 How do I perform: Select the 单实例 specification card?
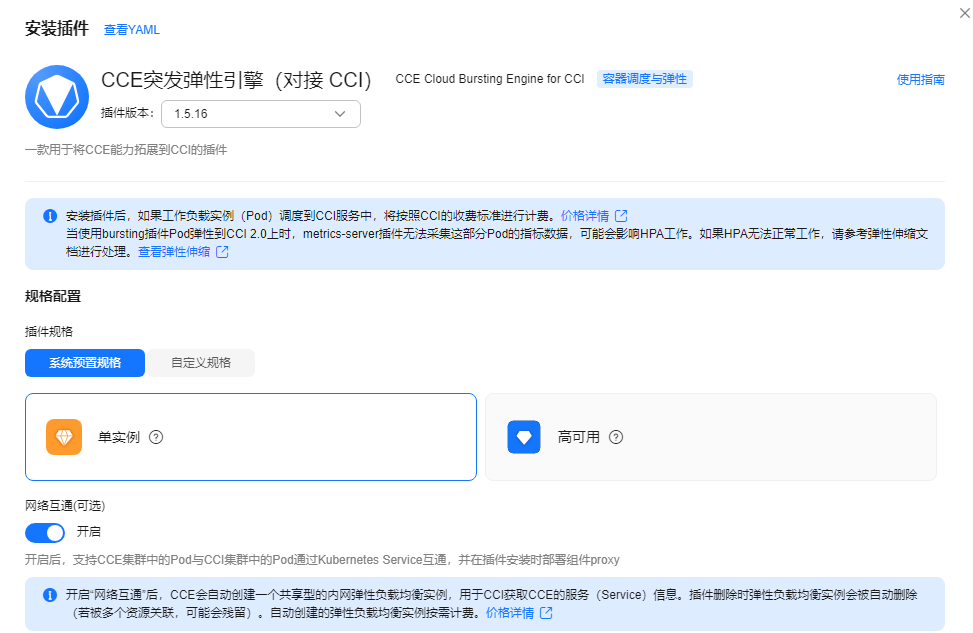(x=251, y=437)
